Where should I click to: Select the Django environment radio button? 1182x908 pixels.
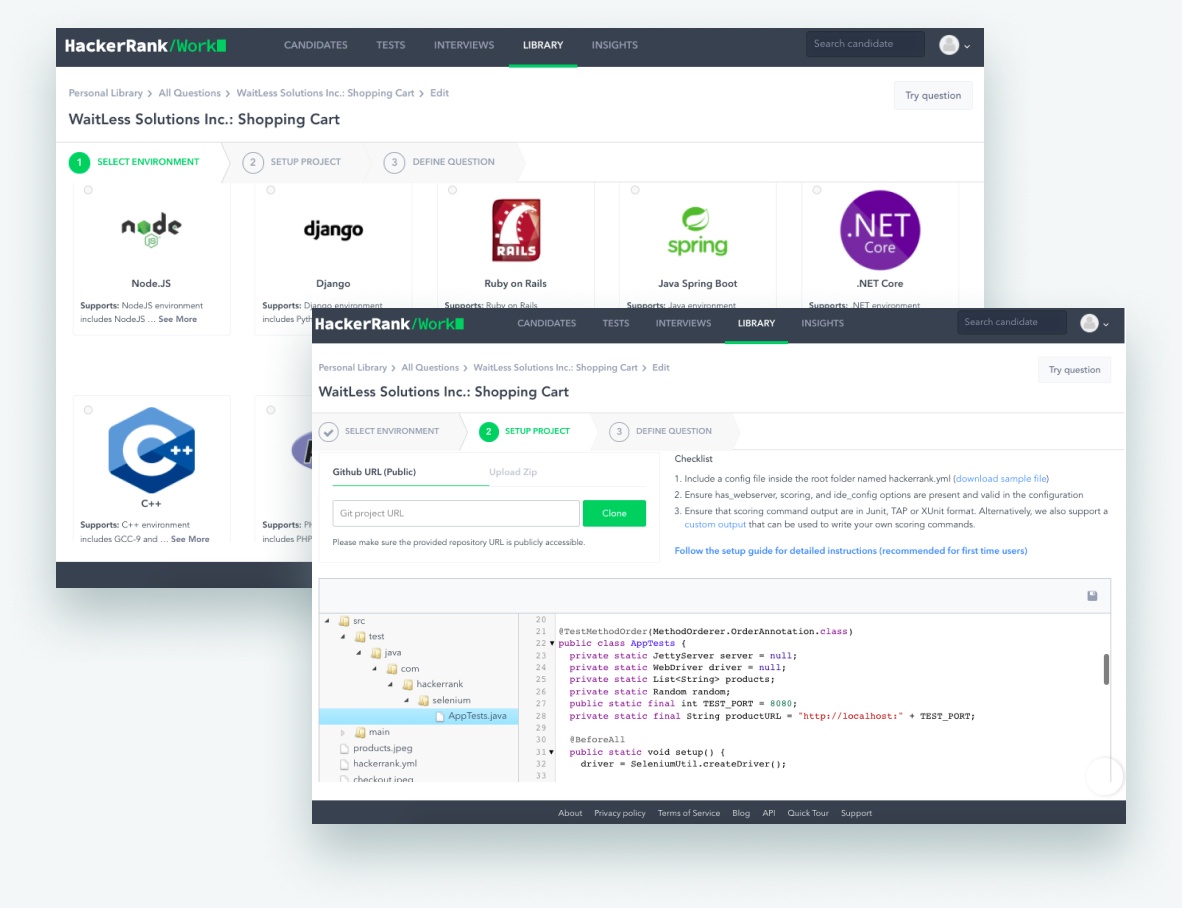point(271,190)
